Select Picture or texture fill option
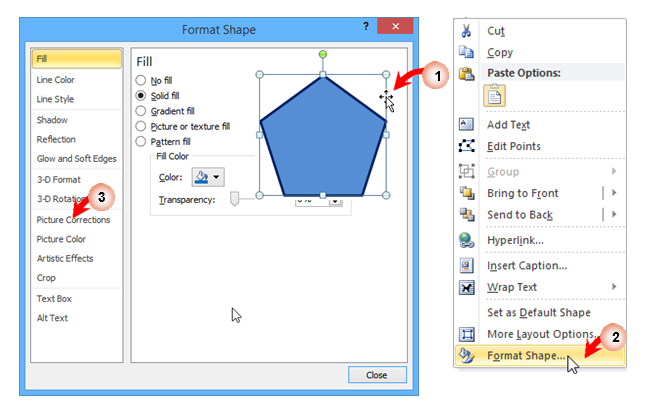 (141, 127)
